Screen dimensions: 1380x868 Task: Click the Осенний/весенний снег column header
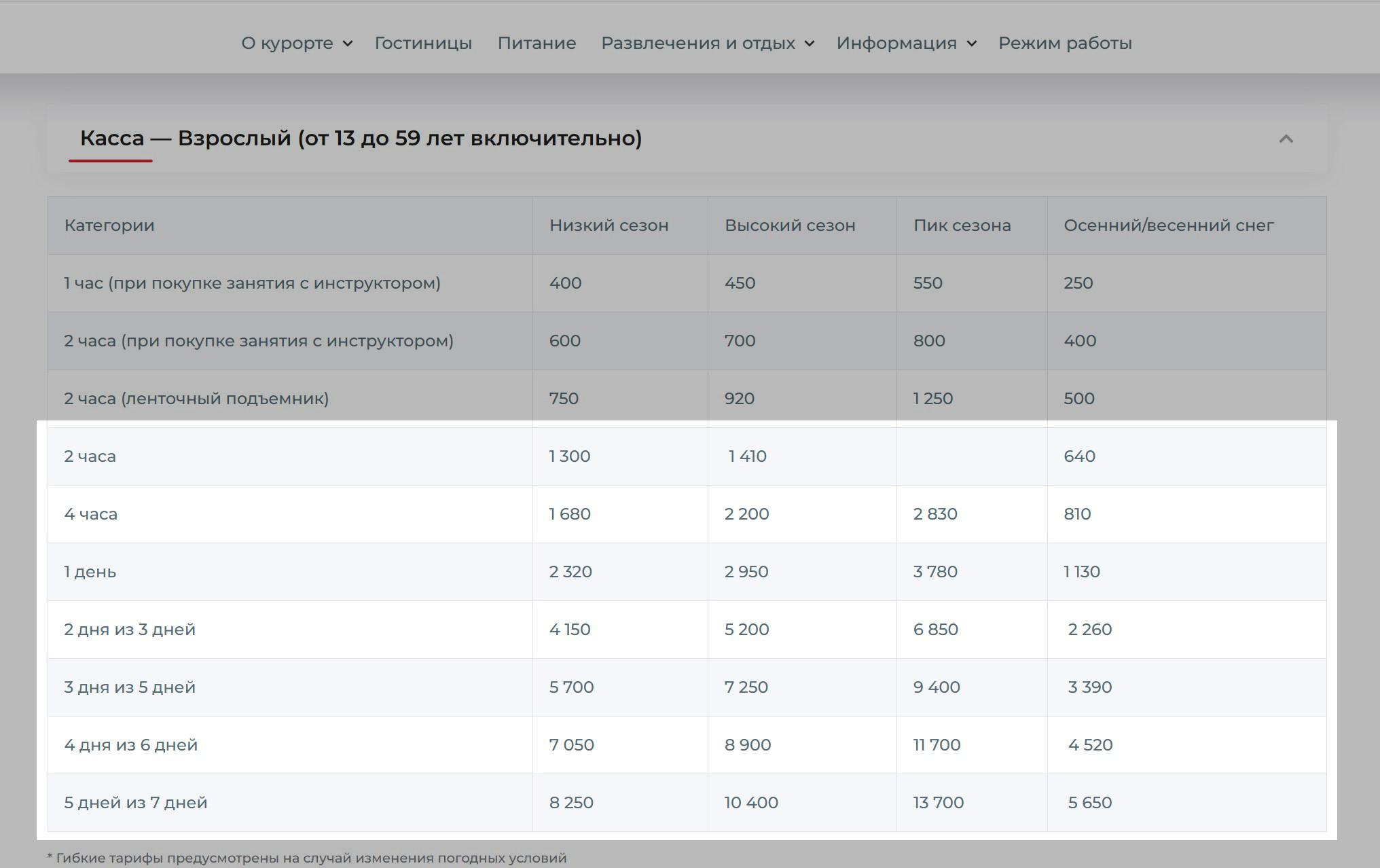point(1168,225)
